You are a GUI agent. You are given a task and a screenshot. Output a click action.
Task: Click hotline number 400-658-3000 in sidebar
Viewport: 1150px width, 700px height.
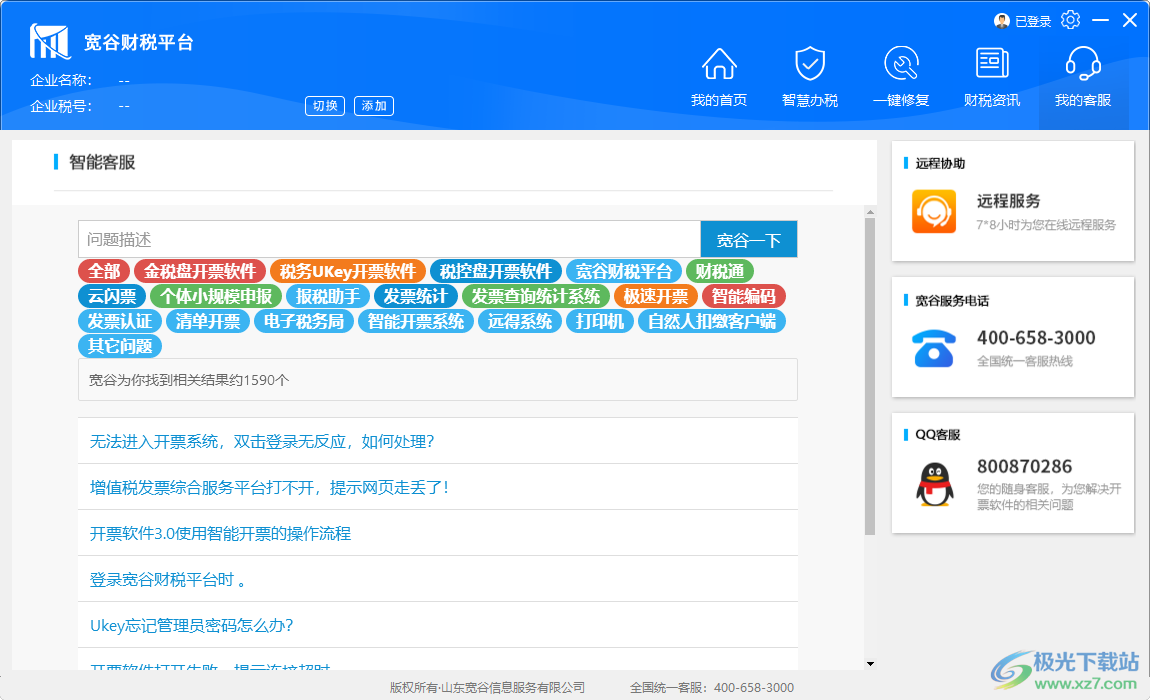[x=1036, y=338]
